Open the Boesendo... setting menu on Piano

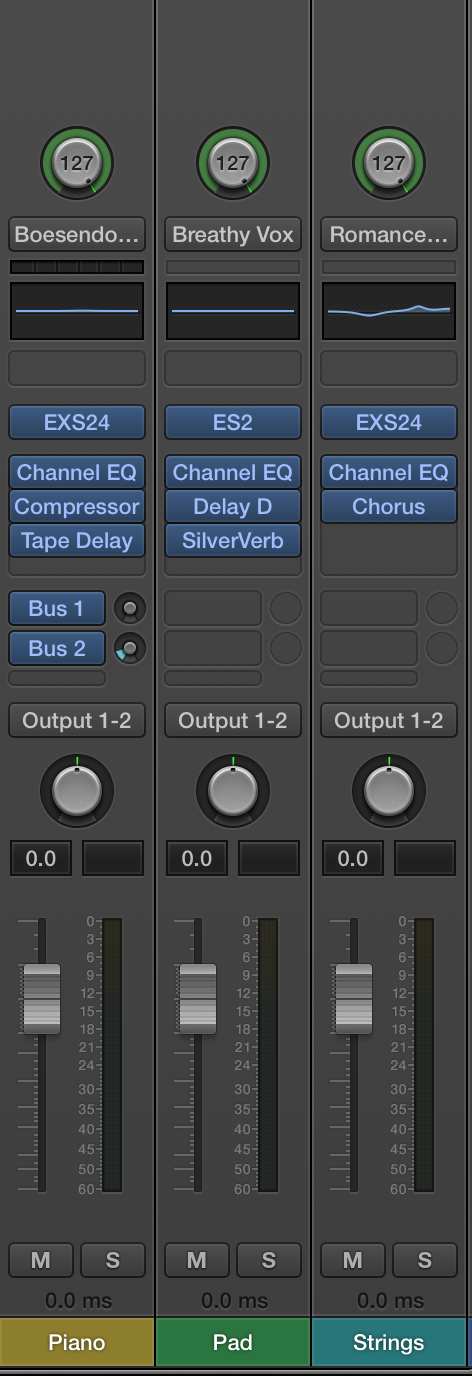coord(77,235)
